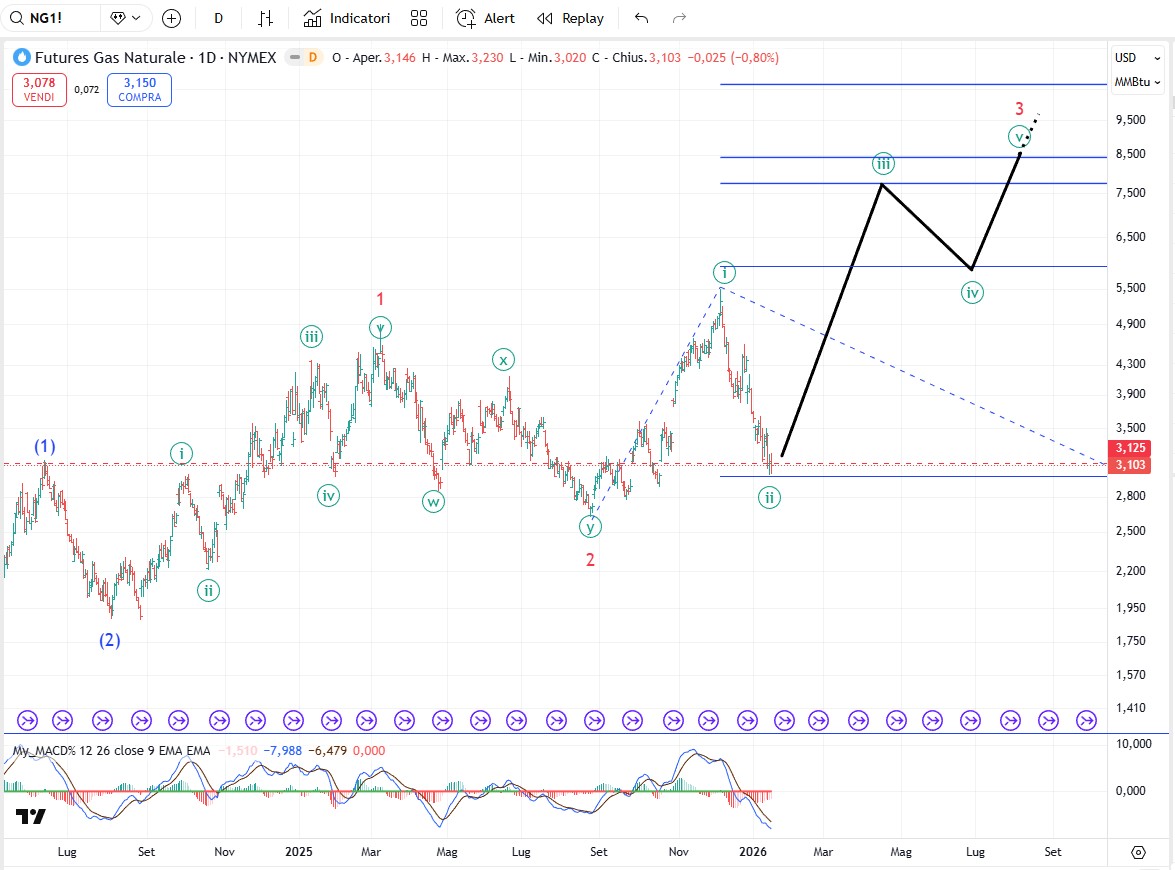
Task: Click the add symbol plus button
Action: (x=171, y=18)
